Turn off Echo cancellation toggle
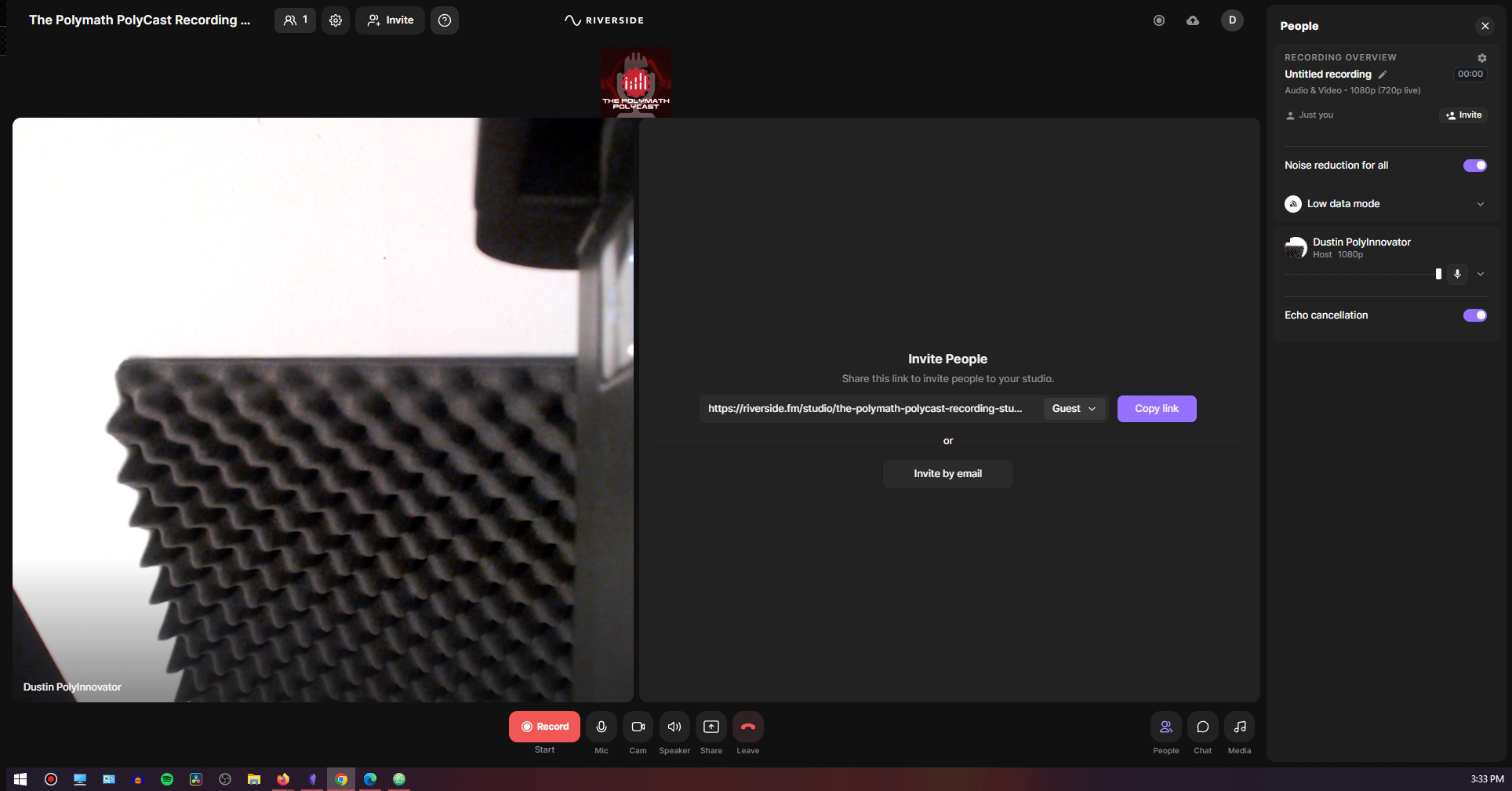Image resolution: width=1512 pixels, height=791 pixels. 1474,315
